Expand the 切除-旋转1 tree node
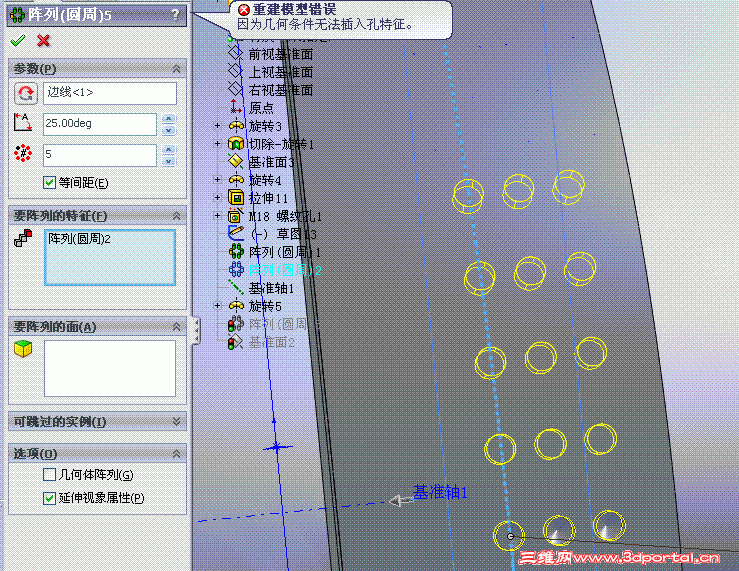This screenshot has width=739, height=571. coord(217,143)
